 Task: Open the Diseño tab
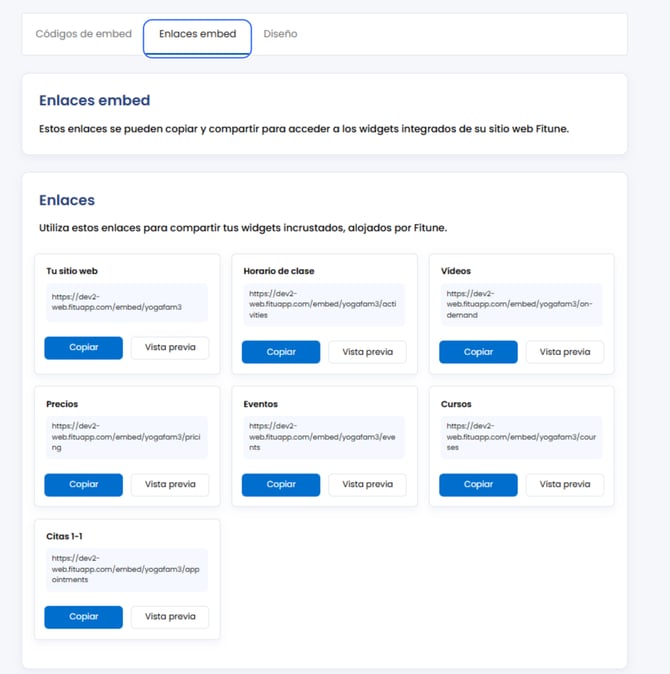click(x=280, y=34)
